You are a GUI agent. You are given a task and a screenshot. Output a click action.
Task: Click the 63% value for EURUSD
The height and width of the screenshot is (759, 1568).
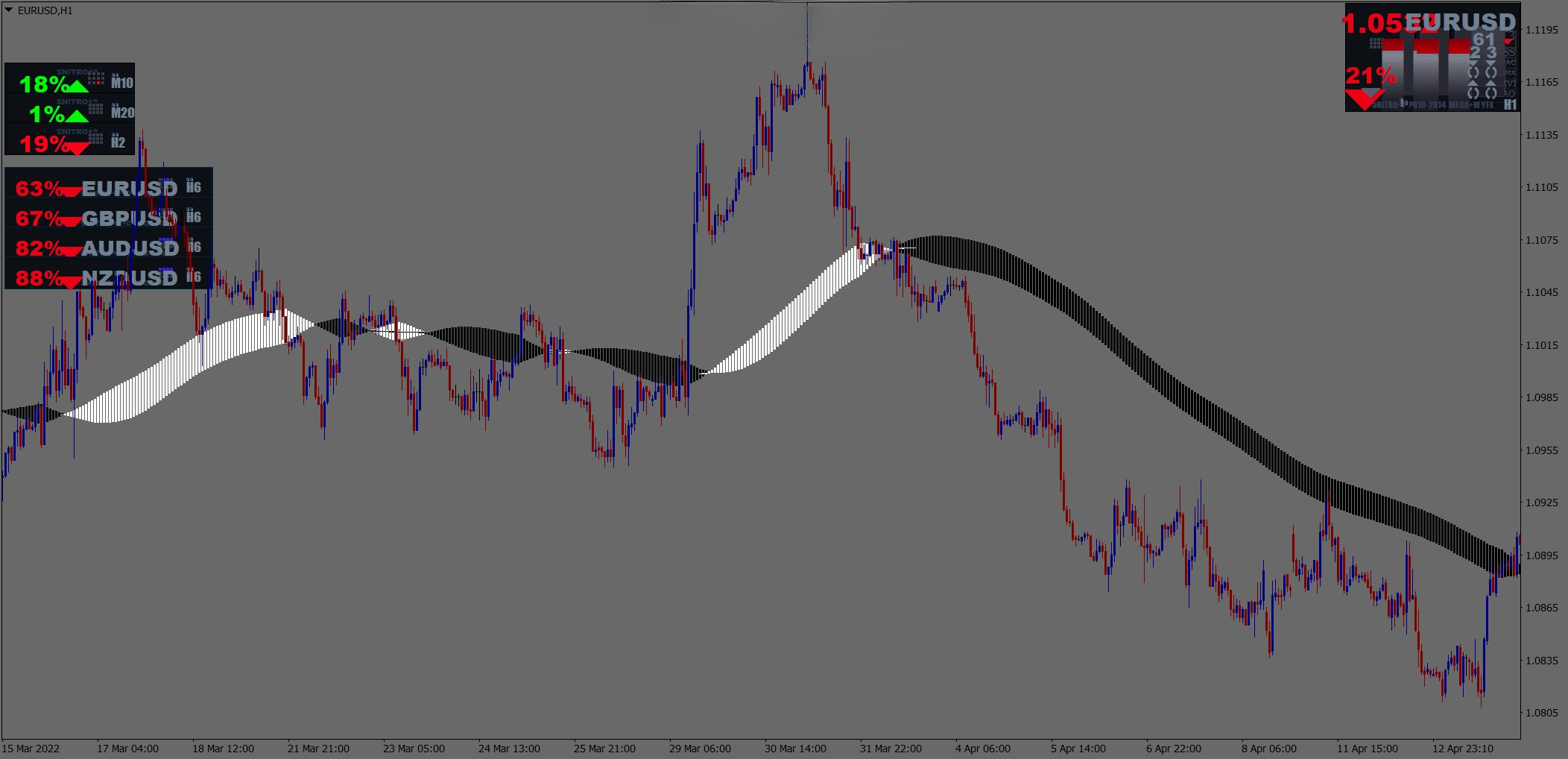38,189
